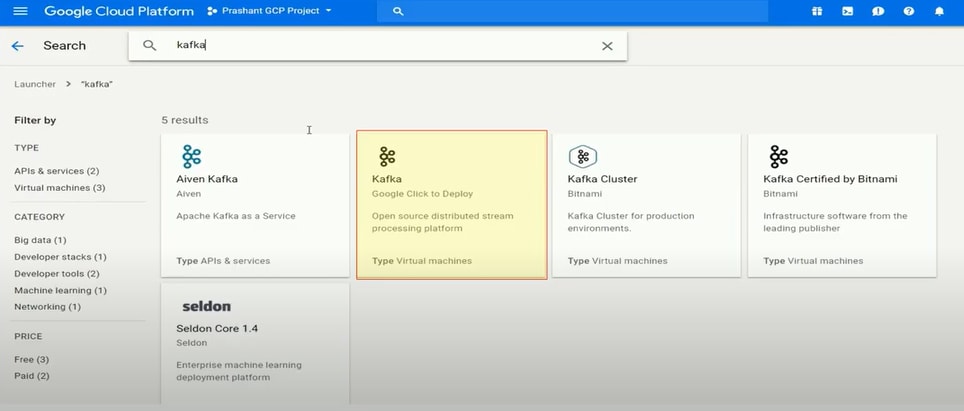Open the gift free trial icon
This screenshot has height=411, width=964.
[x=816, y=11]
